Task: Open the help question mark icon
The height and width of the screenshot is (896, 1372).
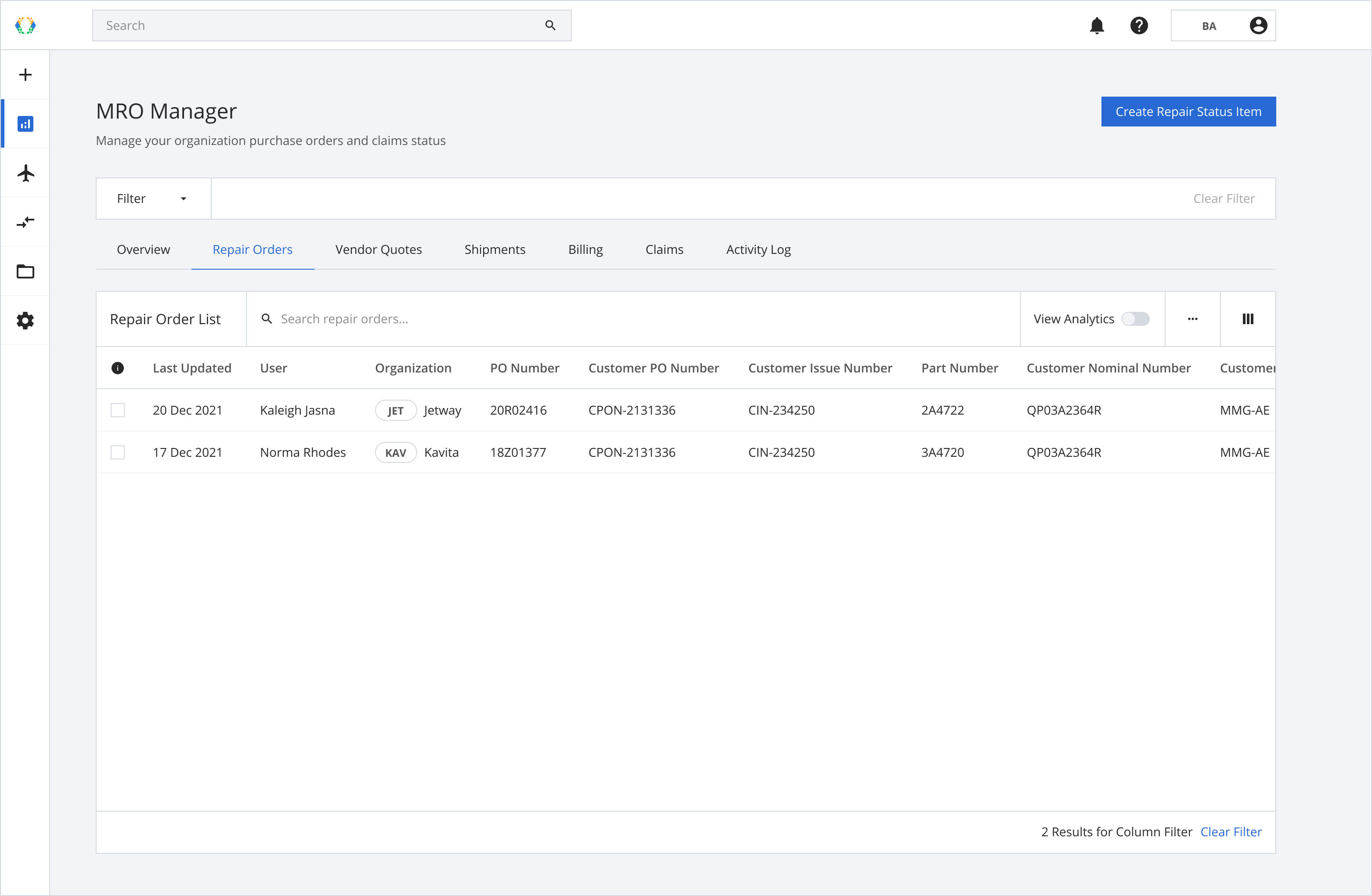Action: coord(1139,25)
